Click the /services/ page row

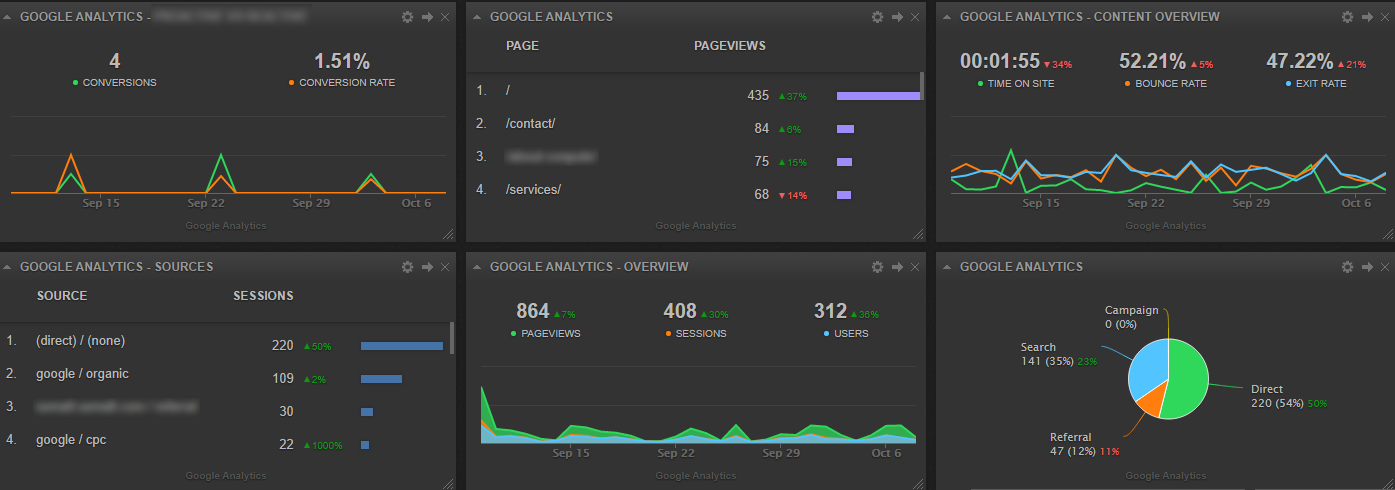click(x=695, y=194)
